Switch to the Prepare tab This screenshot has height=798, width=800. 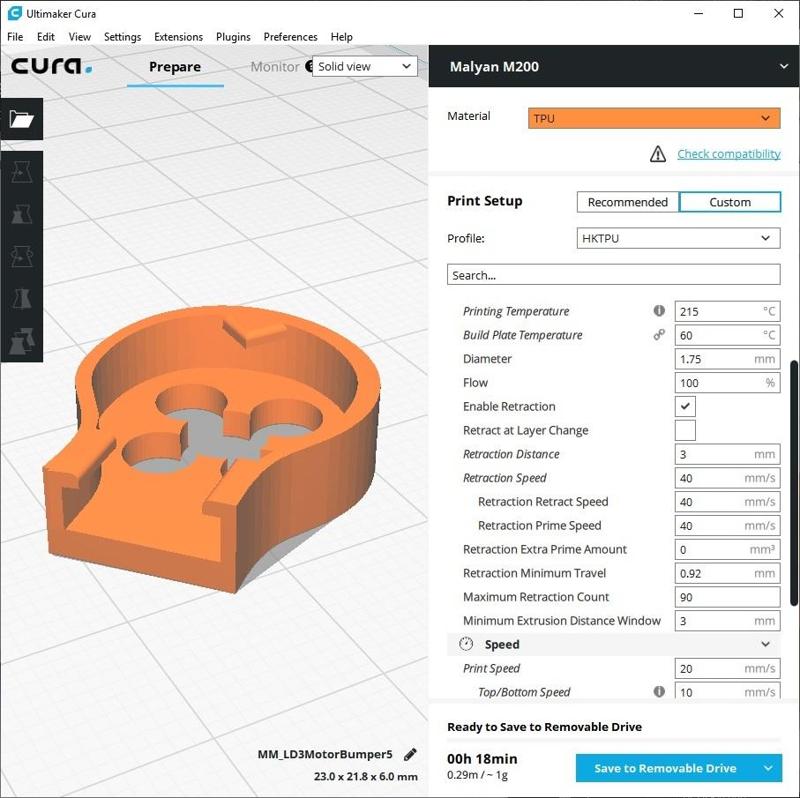click(x=175, y=67)
